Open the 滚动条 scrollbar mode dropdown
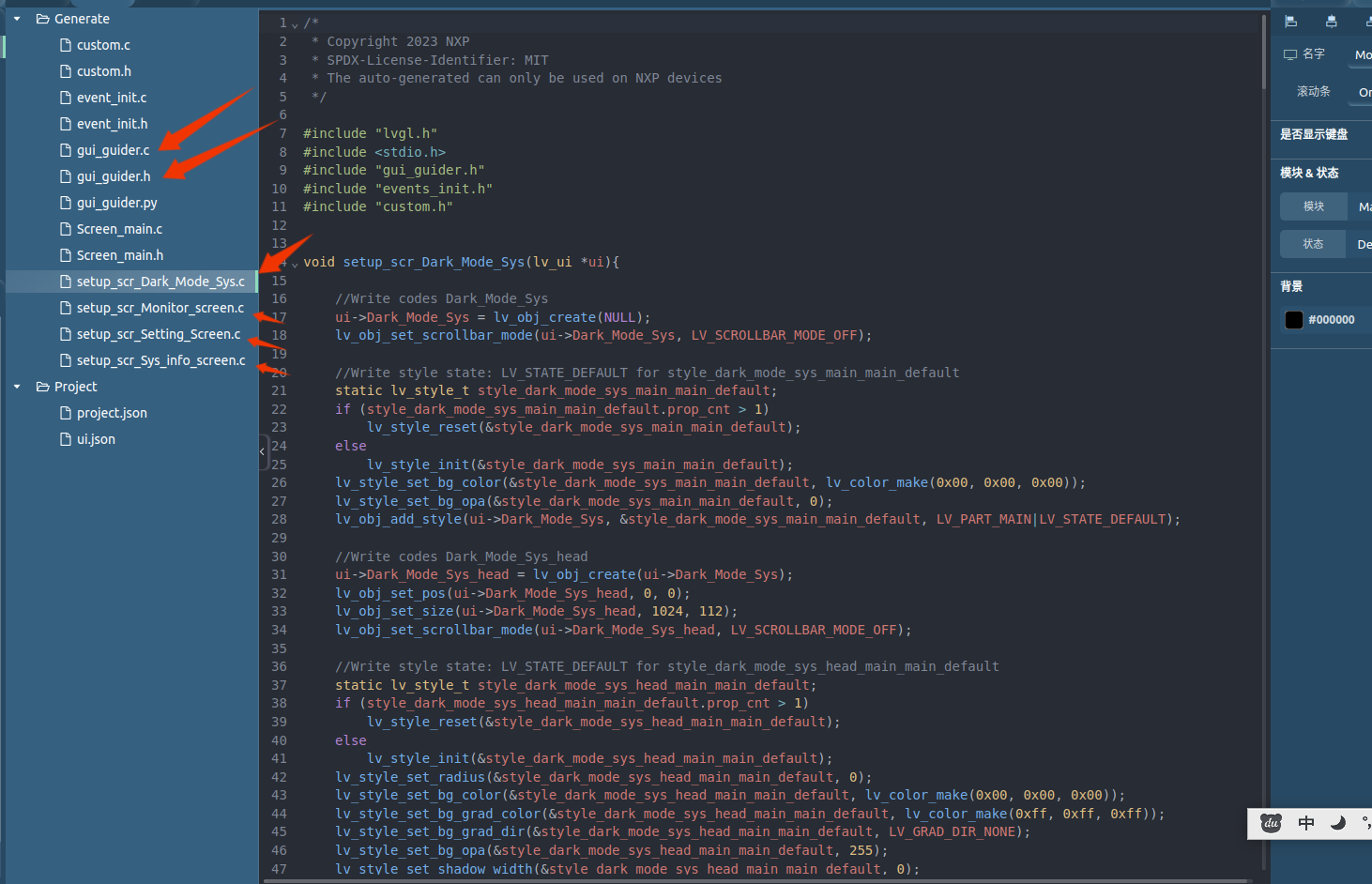Screen dimensions: 1372x884 (1360, 92)
